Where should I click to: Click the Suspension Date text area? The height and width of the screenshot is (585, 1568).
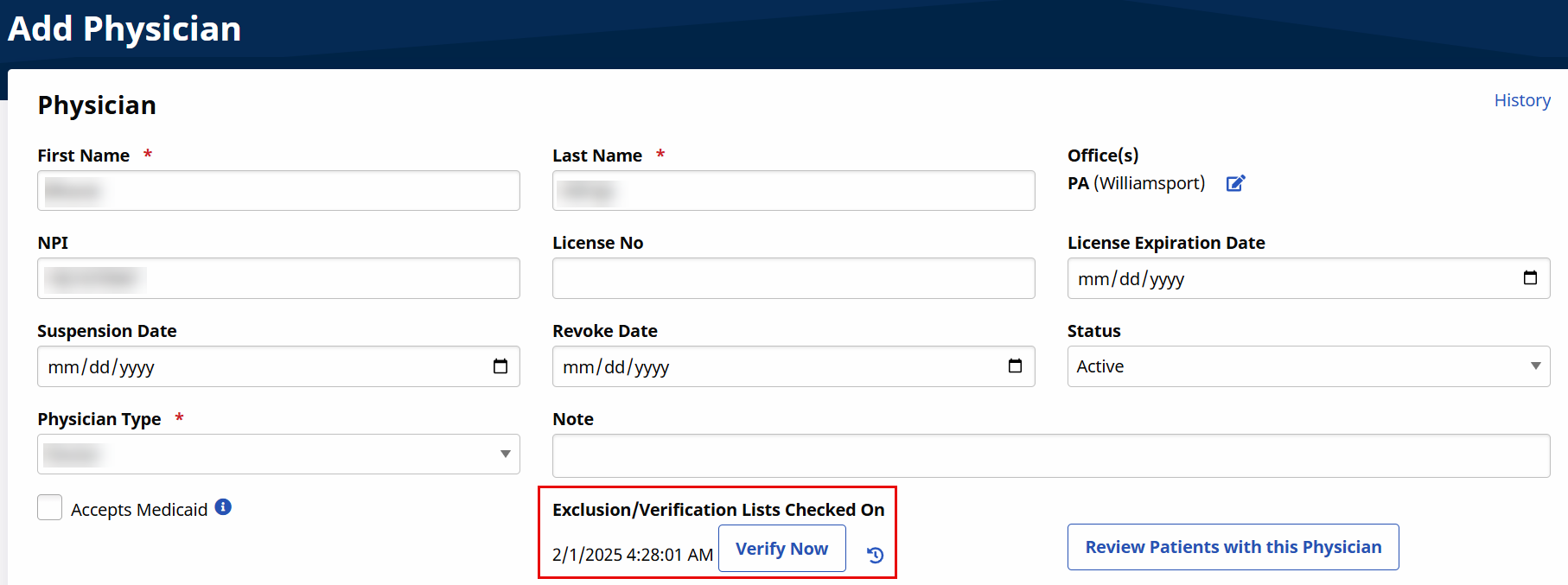[259, 367]
